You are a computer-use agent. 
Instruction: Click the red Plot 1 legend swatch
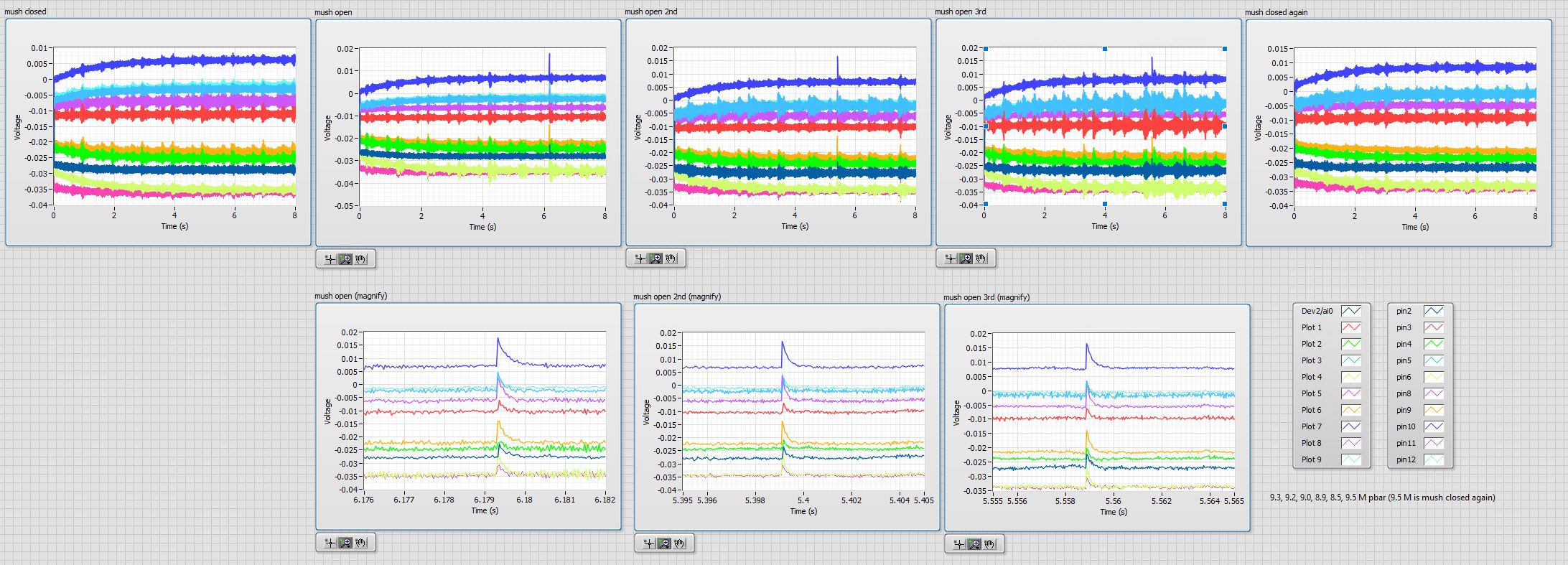[1351, 327]
